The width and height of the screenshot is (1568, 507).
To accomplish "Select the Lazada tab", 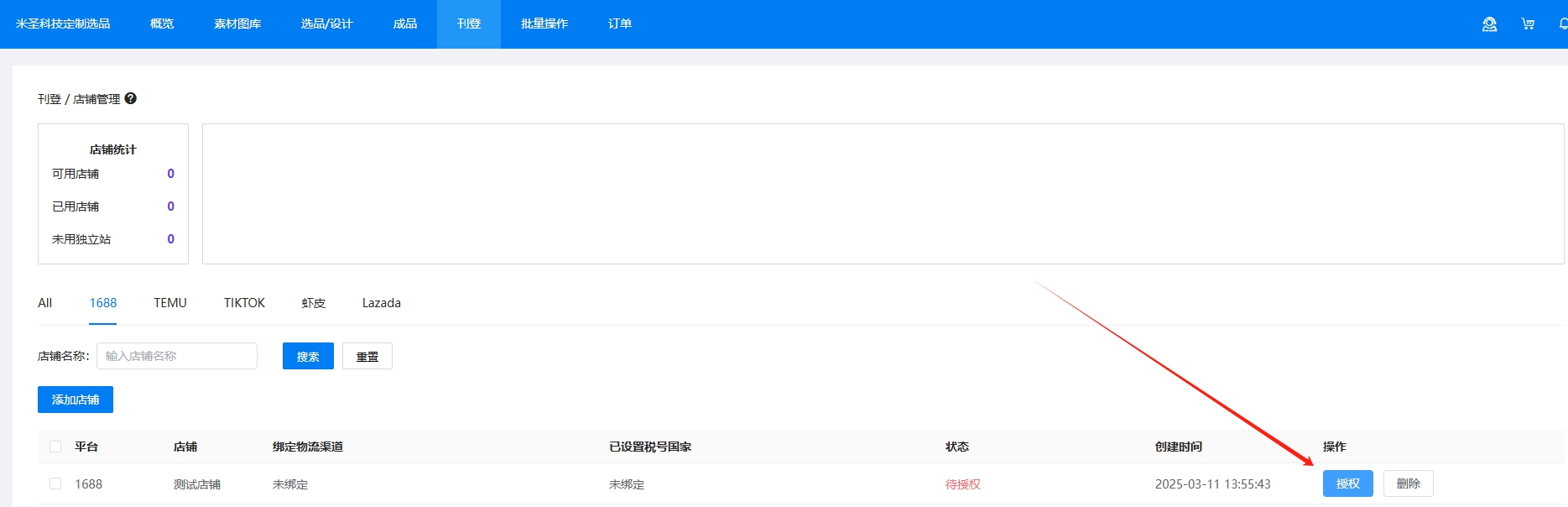I will click(x=381, y=303).
